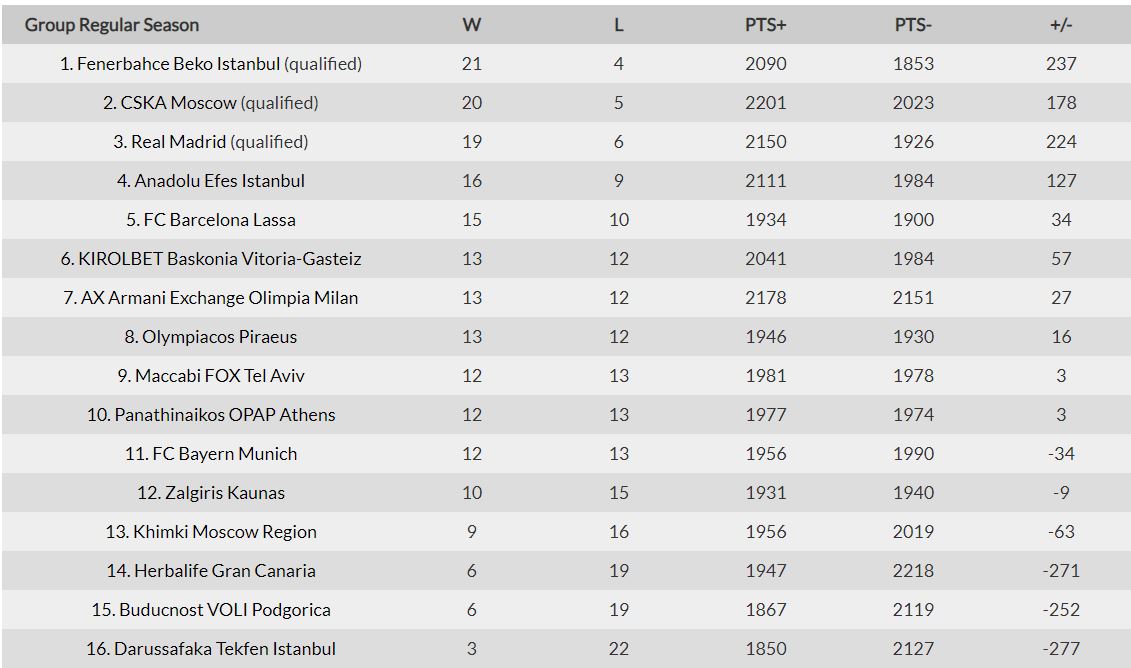Open the Olympiacos Piraeus team link
Image resolution: width=1131 pixels, height=668 pixels.
coord(219,337)
